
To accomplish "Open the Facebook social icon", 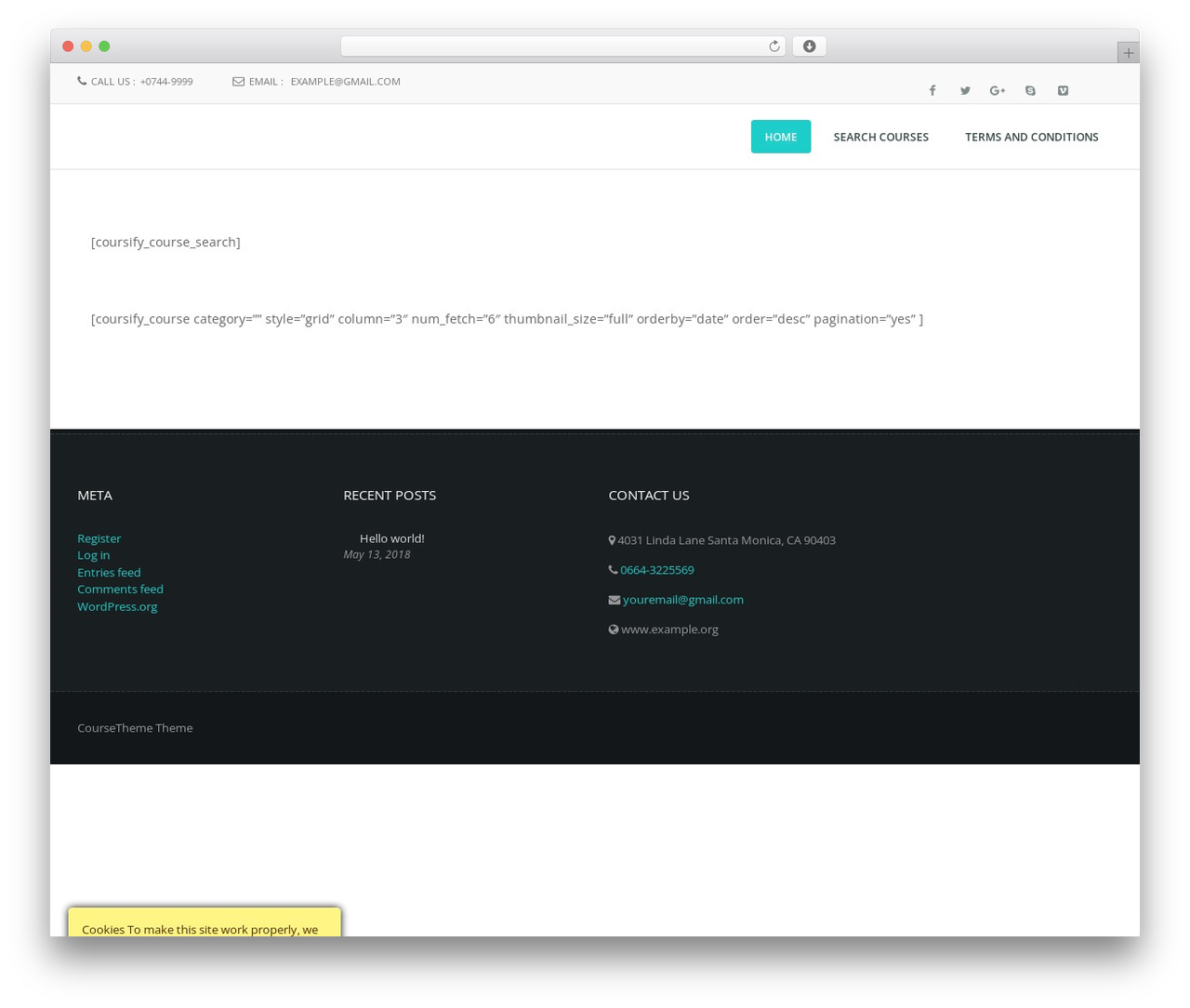I will coord(932,90).
